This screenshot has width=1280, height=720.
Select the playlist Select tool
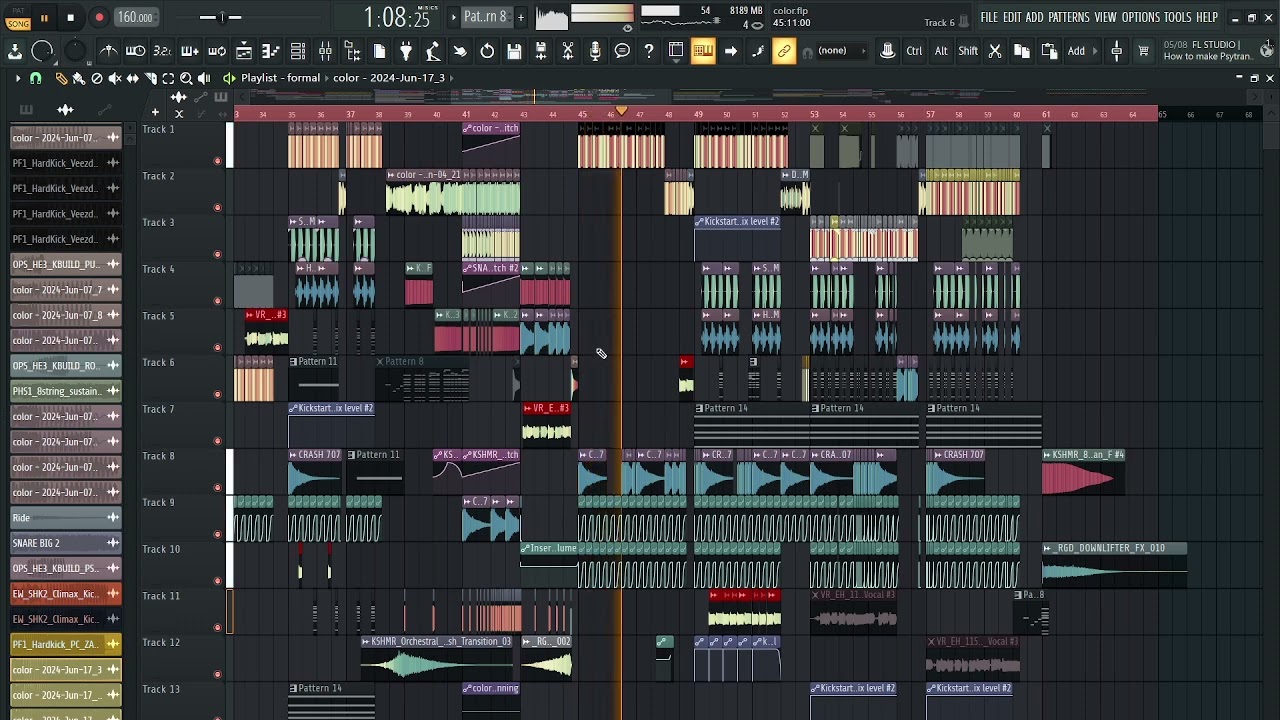tap(168, 78)
